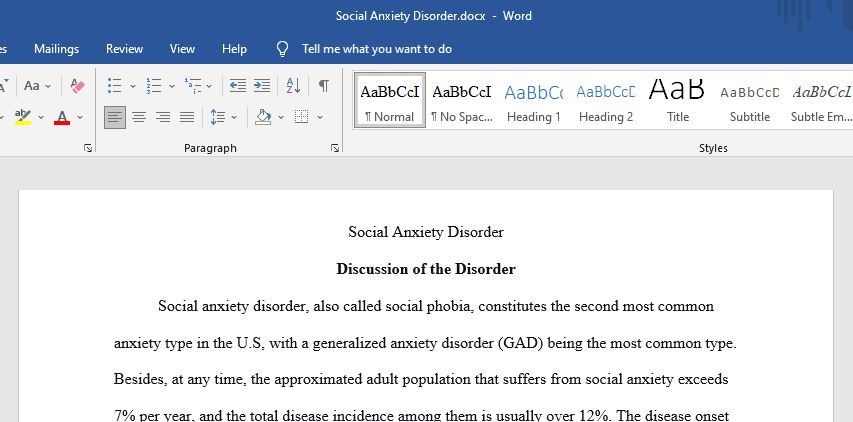Click the Shading paint bucket icon
The image size is (853, 422).
(x=263, y=117)
